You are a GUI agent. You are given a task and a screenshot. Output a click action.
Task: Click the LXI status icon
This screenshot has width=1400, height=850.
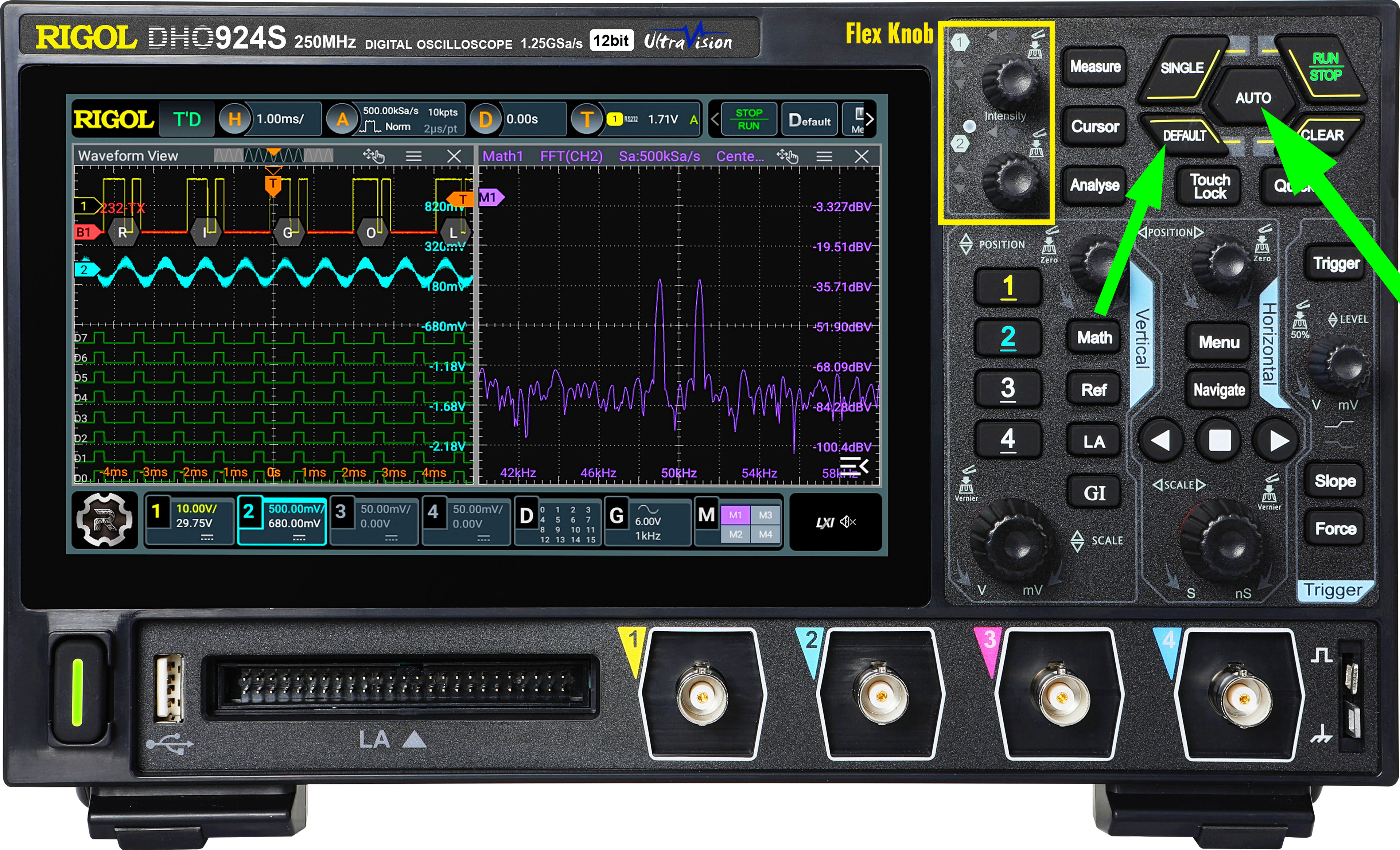pyautogui.click(x=824, y=522)
